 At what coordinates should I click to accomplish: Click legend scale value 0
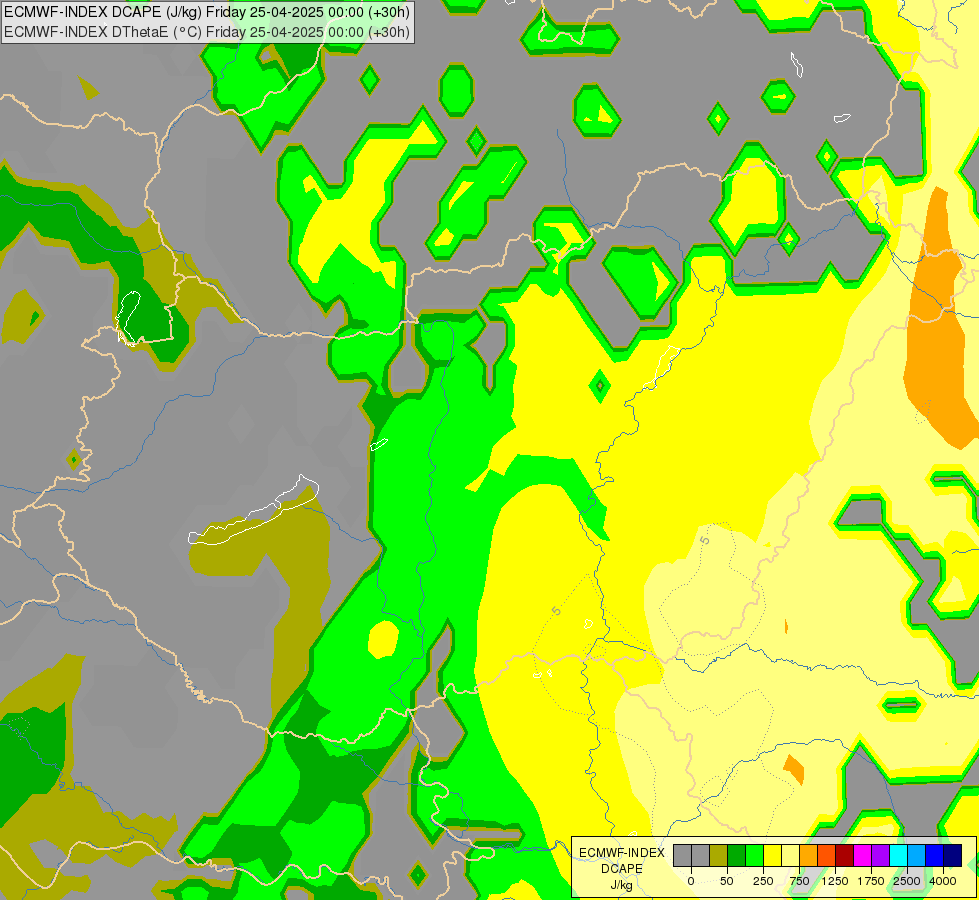coord(691,881)
